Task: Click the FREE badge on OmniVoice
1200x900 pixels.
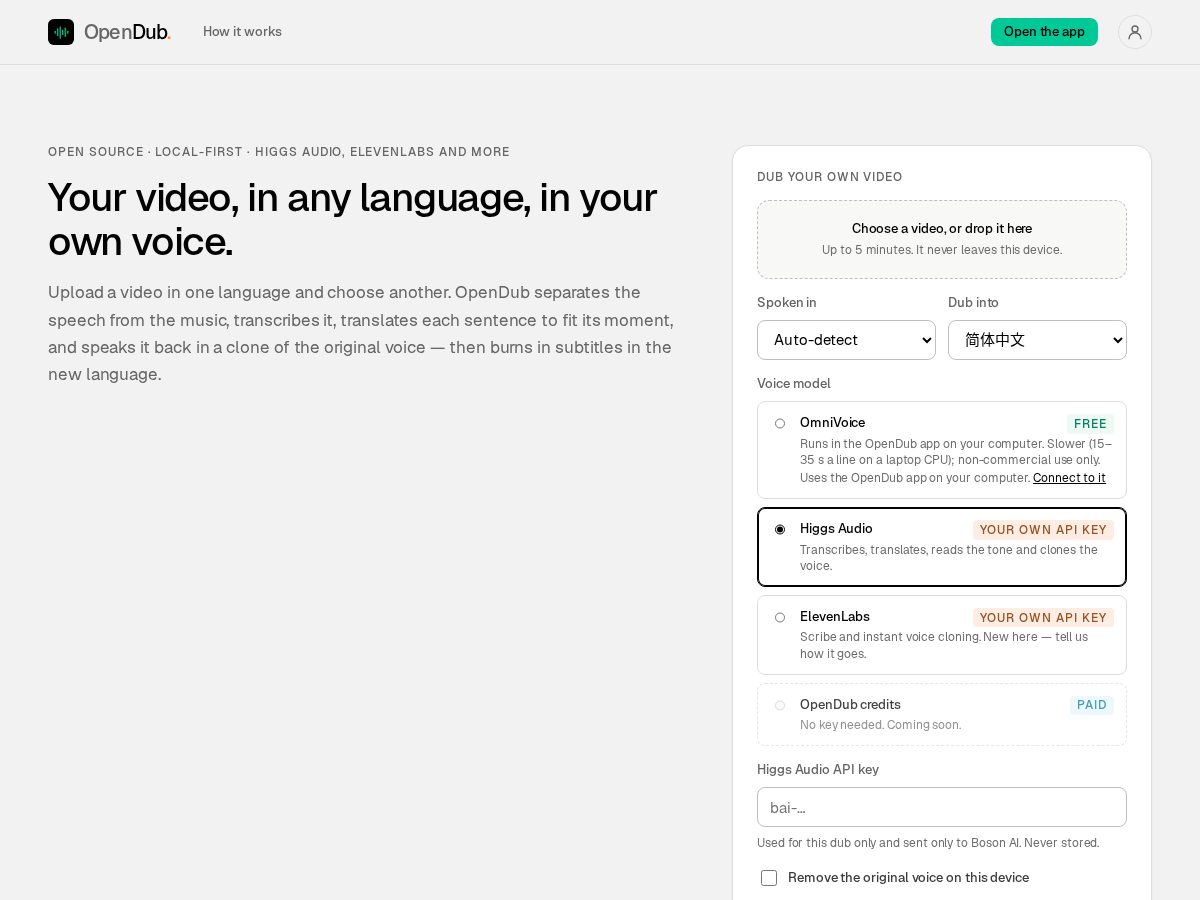Action: click(x=1090, y=424)
